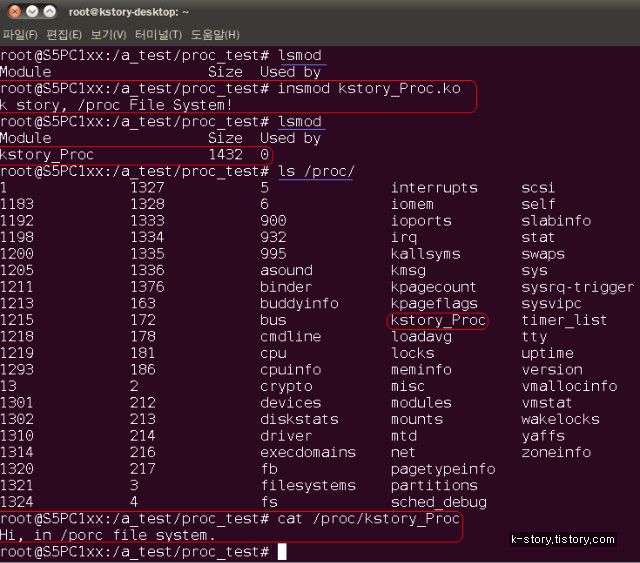Click 'kpagecount' in the proc listing
This screenshot has width=640, height=563.
coord(433,287)
